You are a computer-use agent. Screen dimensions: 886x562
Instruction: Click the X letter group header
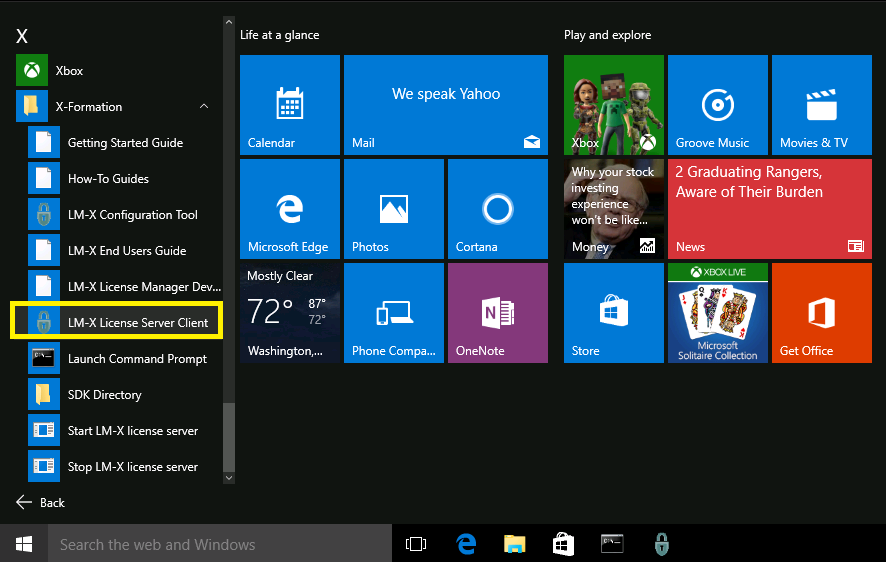pyautogui.click(x=22, y=37)
